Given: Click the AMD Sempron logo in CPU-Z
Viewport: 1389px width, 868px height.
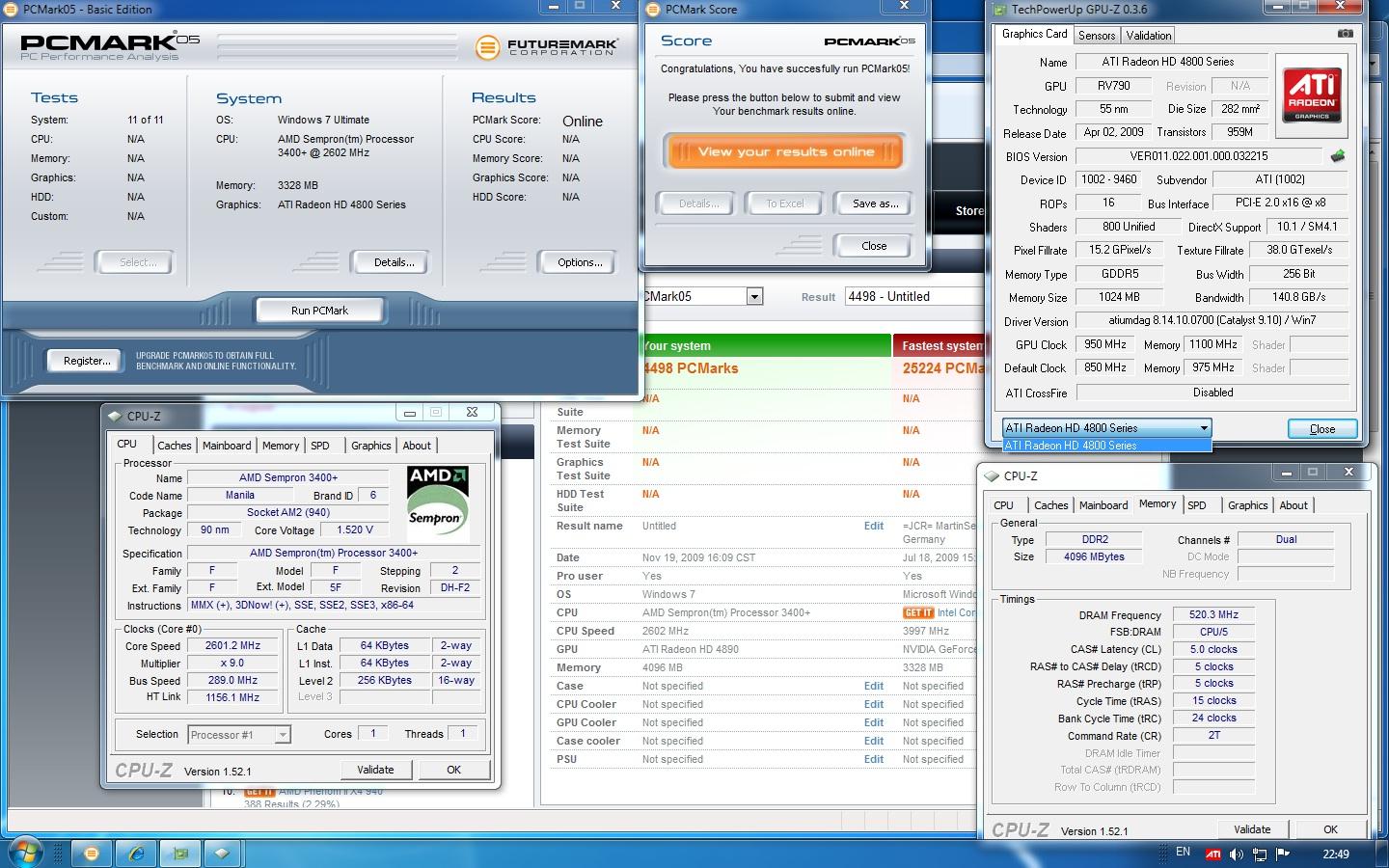Looking at the screenshot, I should coord(438,503).
